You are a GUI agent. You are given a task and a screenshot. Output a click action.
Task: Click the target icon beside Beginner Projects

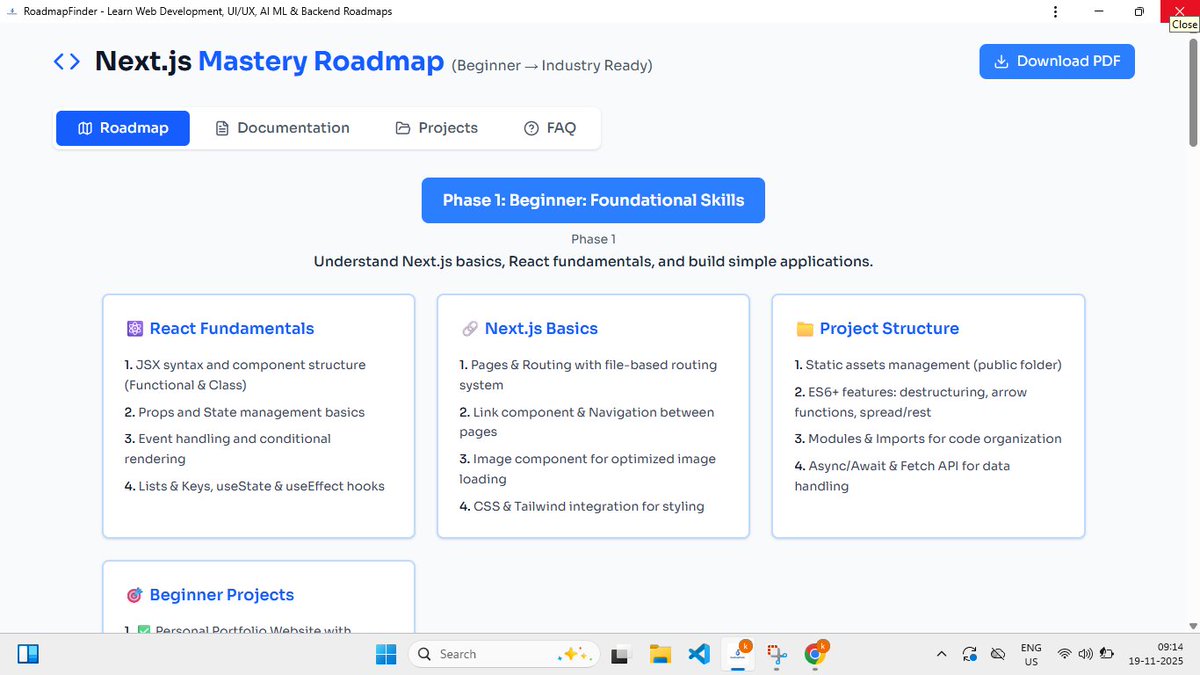point(135,595)
